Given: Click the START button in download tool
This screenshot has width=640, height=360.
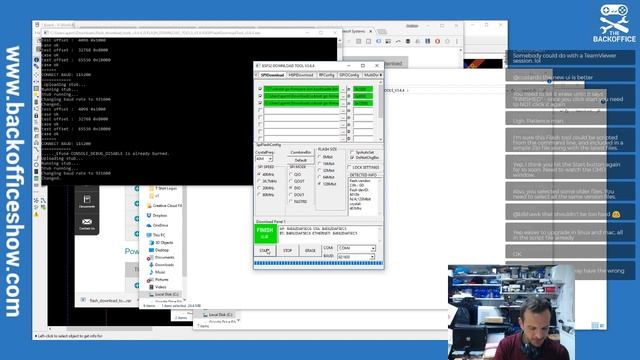Looking at the screenshot, I should tap(264, 251).
